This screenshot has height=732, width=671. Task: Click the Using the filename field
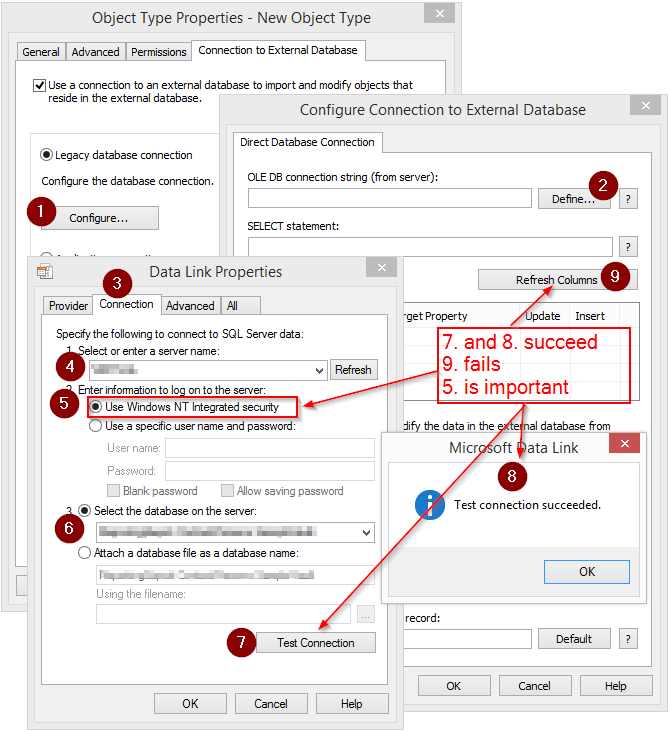click(x=223, y=614)
